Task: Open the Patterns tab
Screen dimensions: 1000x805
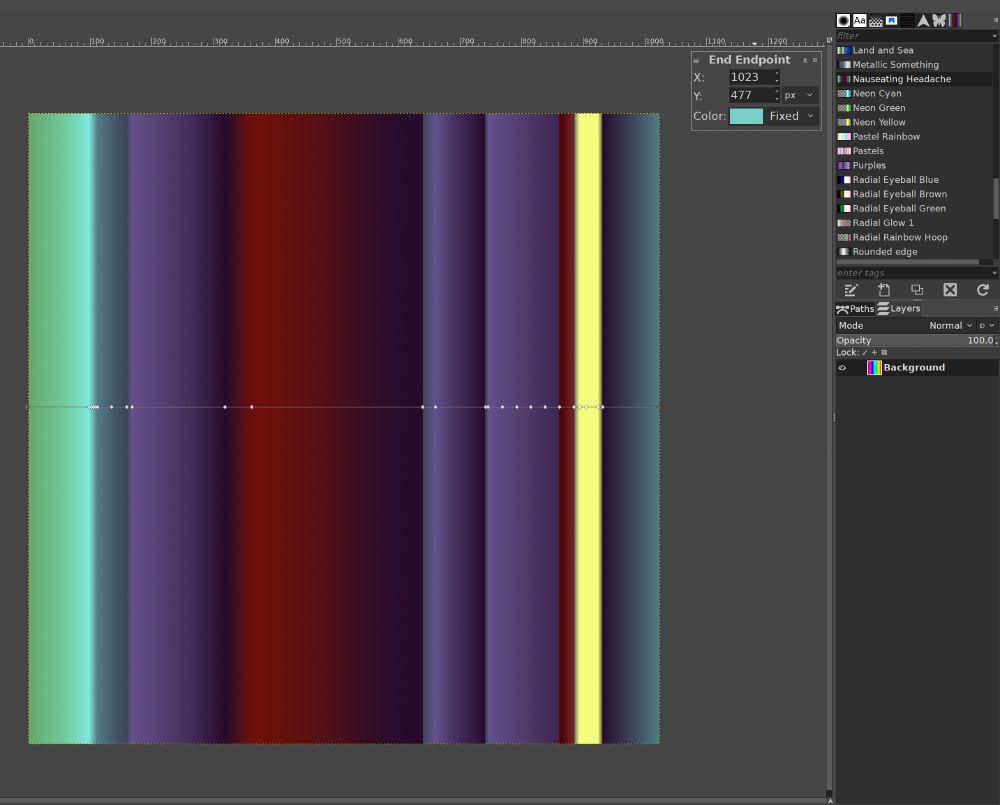Action: pyautogui.click(x=876, y=21)
